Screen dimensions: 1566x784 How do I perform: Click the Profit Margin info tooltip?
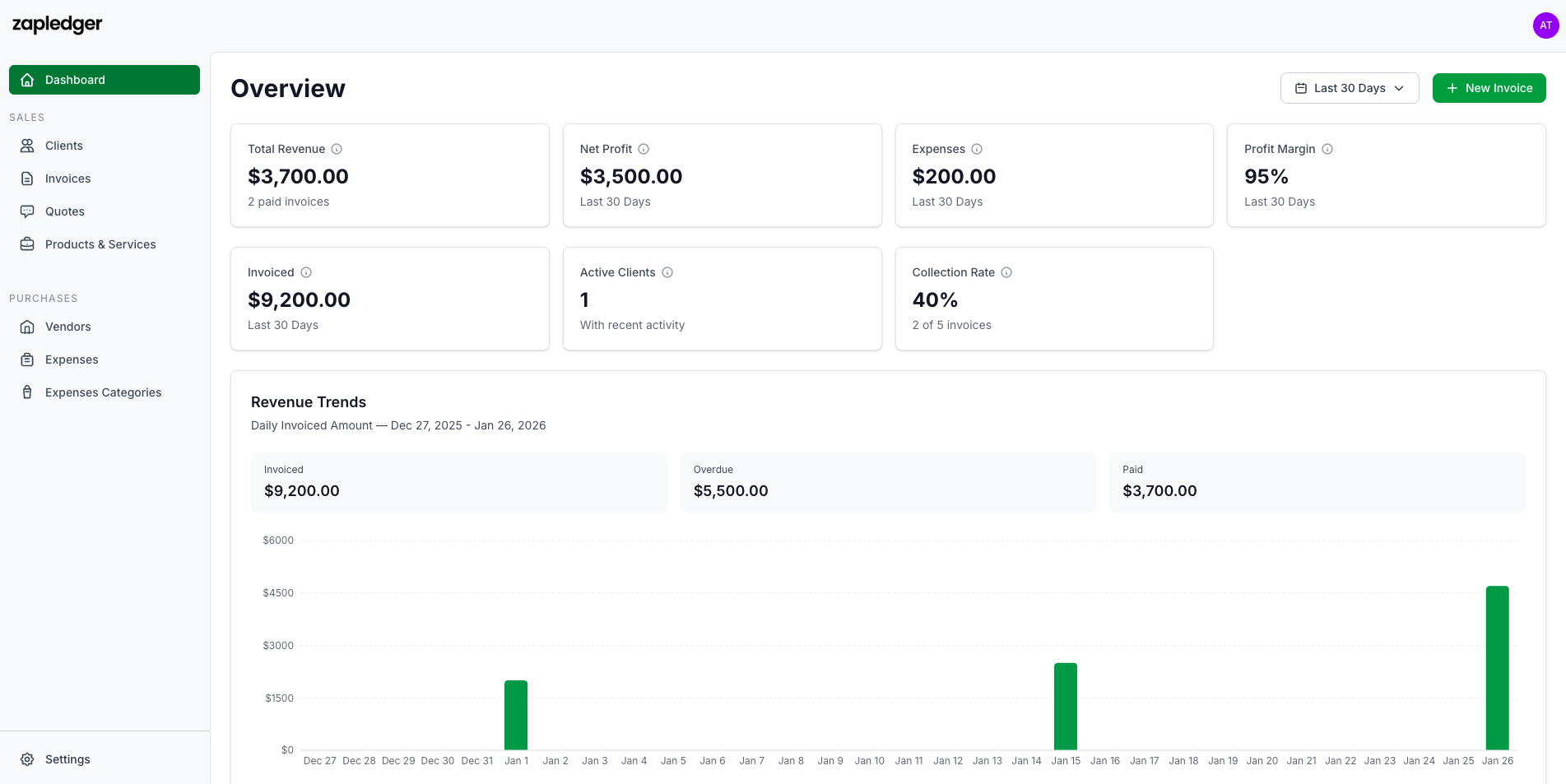coord(1327,149)
